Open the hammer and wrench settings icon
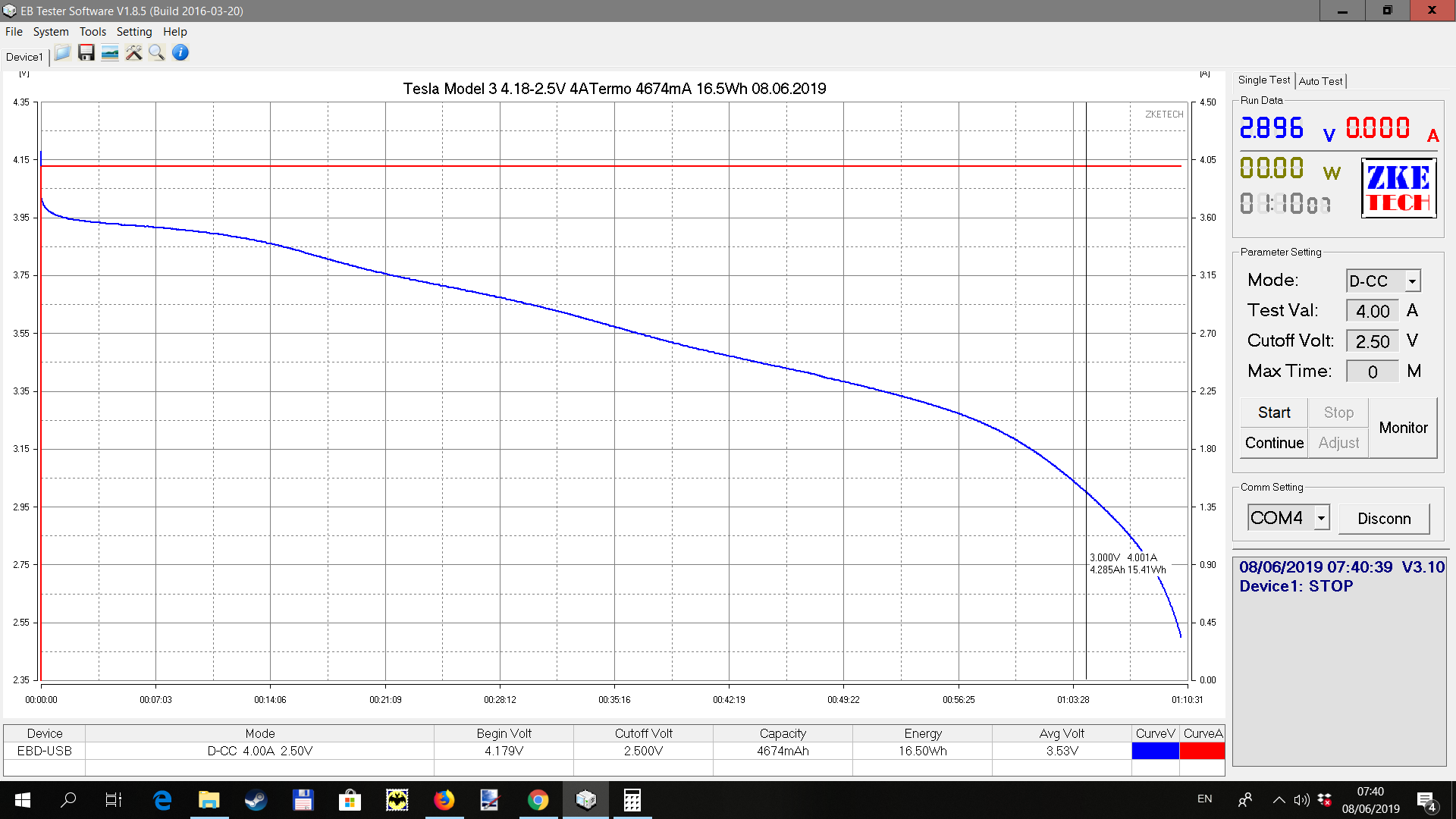 [133, 53]
